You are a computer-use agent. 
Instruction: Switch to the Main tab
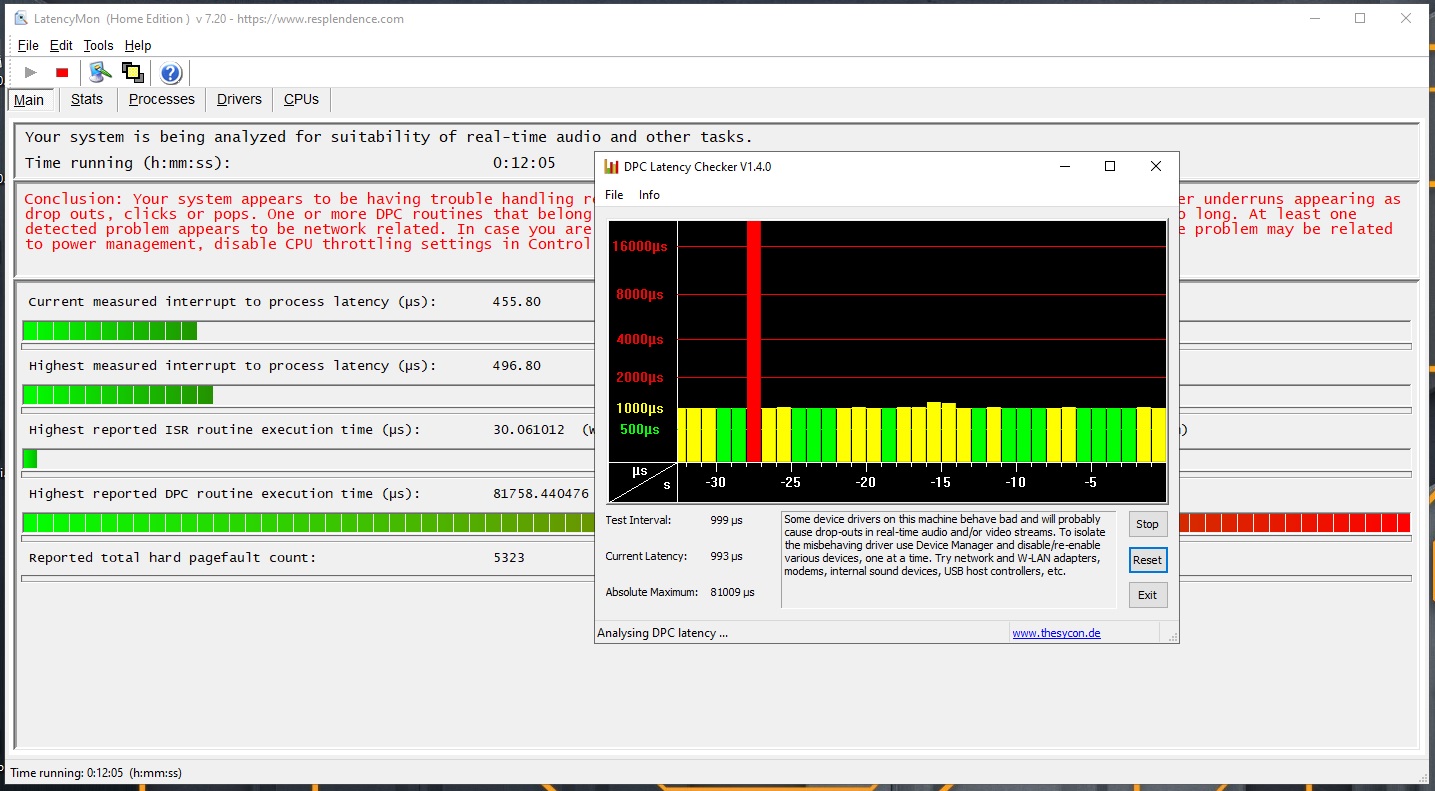click(29, 100)
